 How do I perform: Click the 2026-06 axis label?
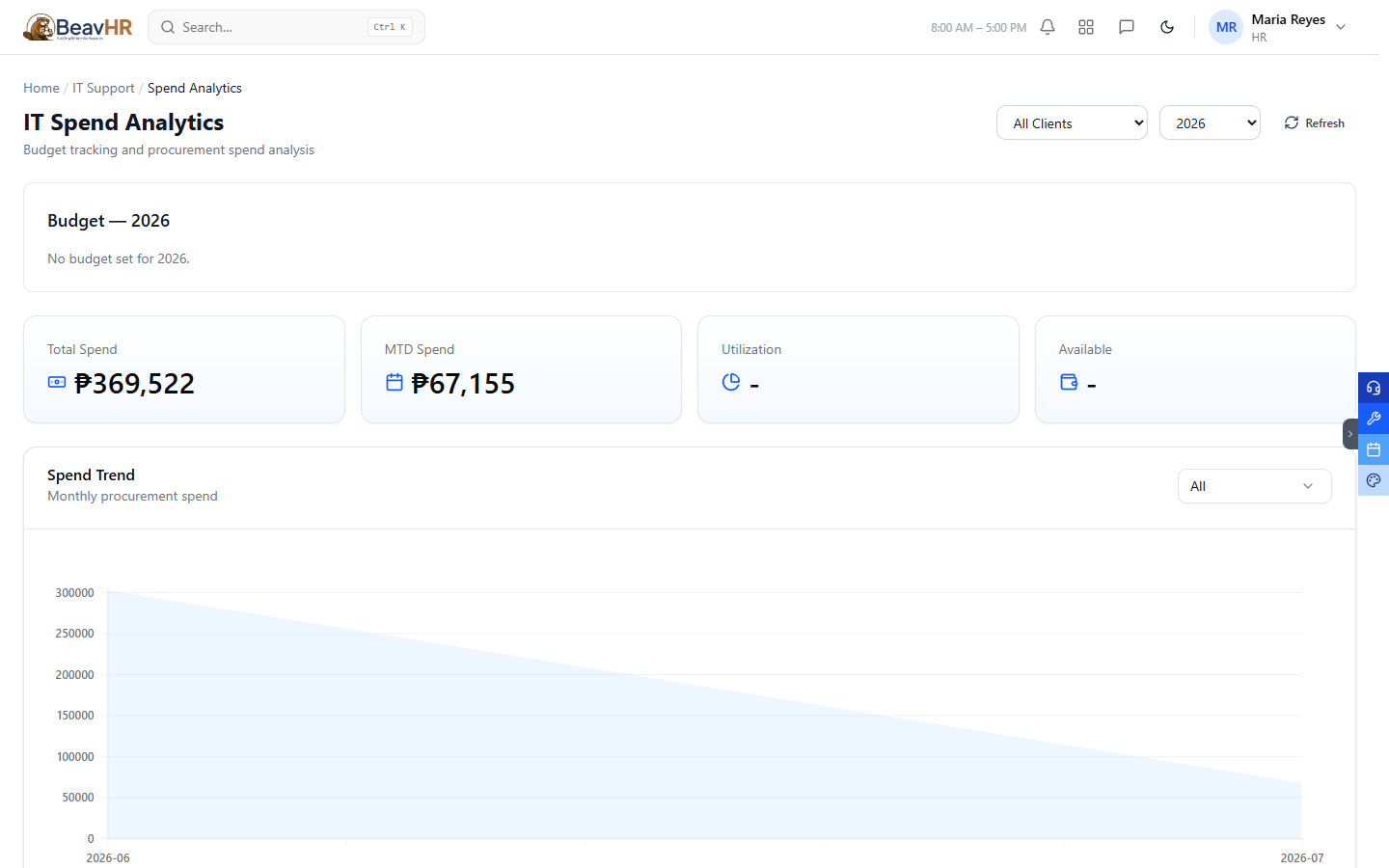pyautogui.click(x=108, y=857)
